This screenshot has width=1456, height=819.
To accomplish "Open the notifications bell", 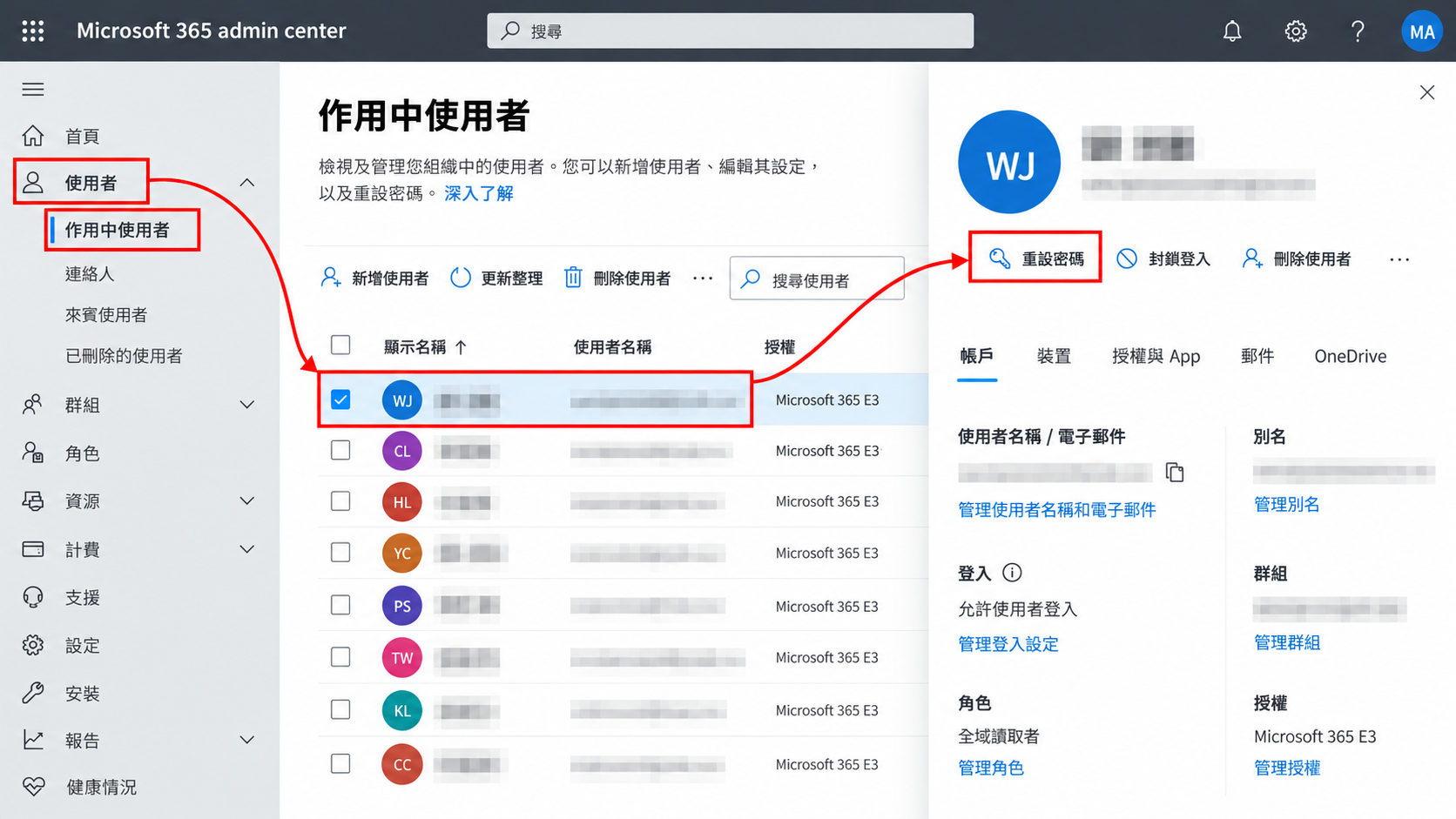I will [1232, 31].
